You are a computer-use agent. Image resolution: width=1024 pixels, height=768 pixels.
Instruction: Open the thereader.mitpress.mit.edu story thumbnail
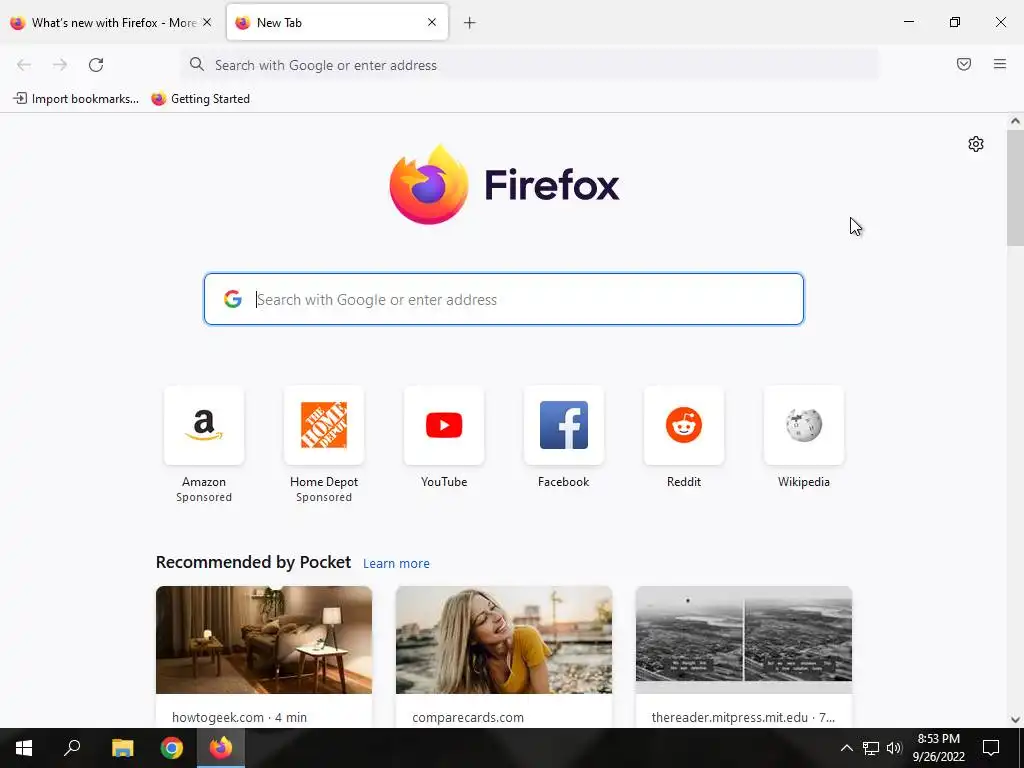(744, 640)
